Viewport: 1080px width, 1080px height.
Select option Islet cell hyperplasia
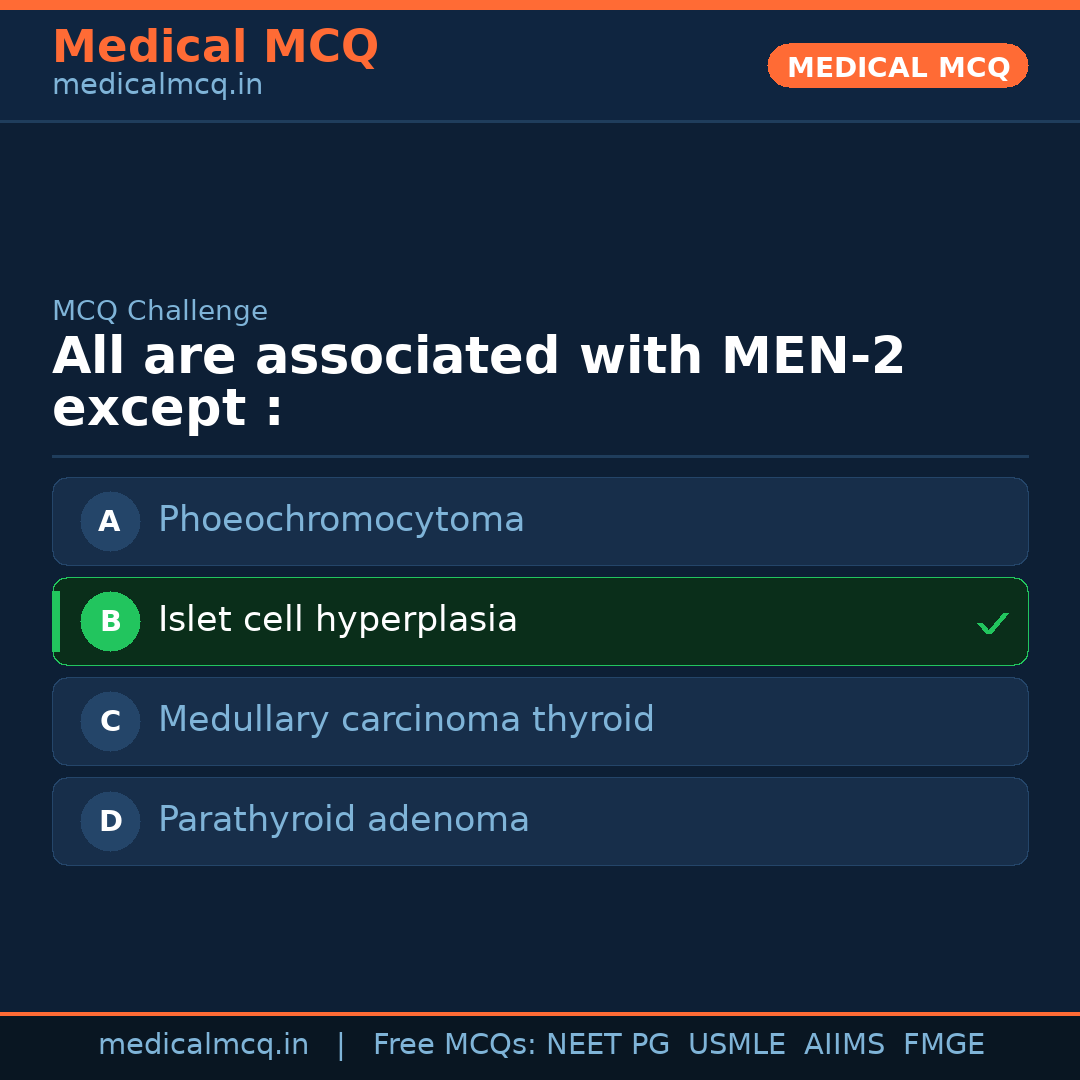pos(338,620)
